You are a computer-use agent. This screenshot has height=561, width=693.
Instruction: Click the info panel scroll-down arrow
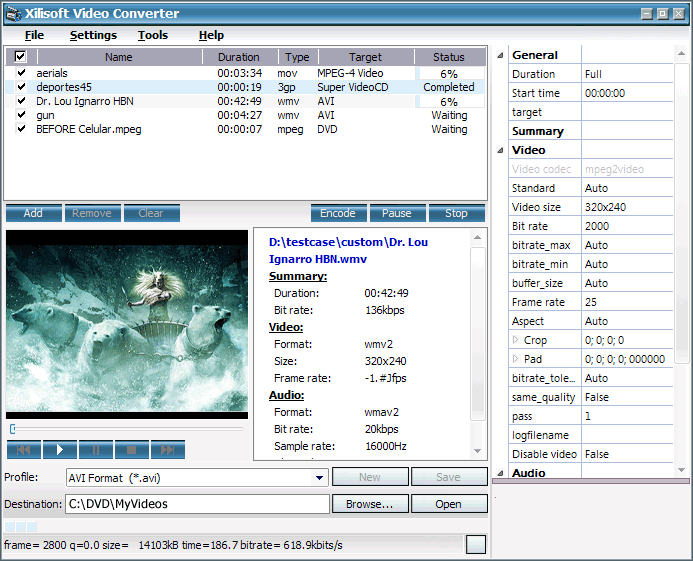point(477,451)
